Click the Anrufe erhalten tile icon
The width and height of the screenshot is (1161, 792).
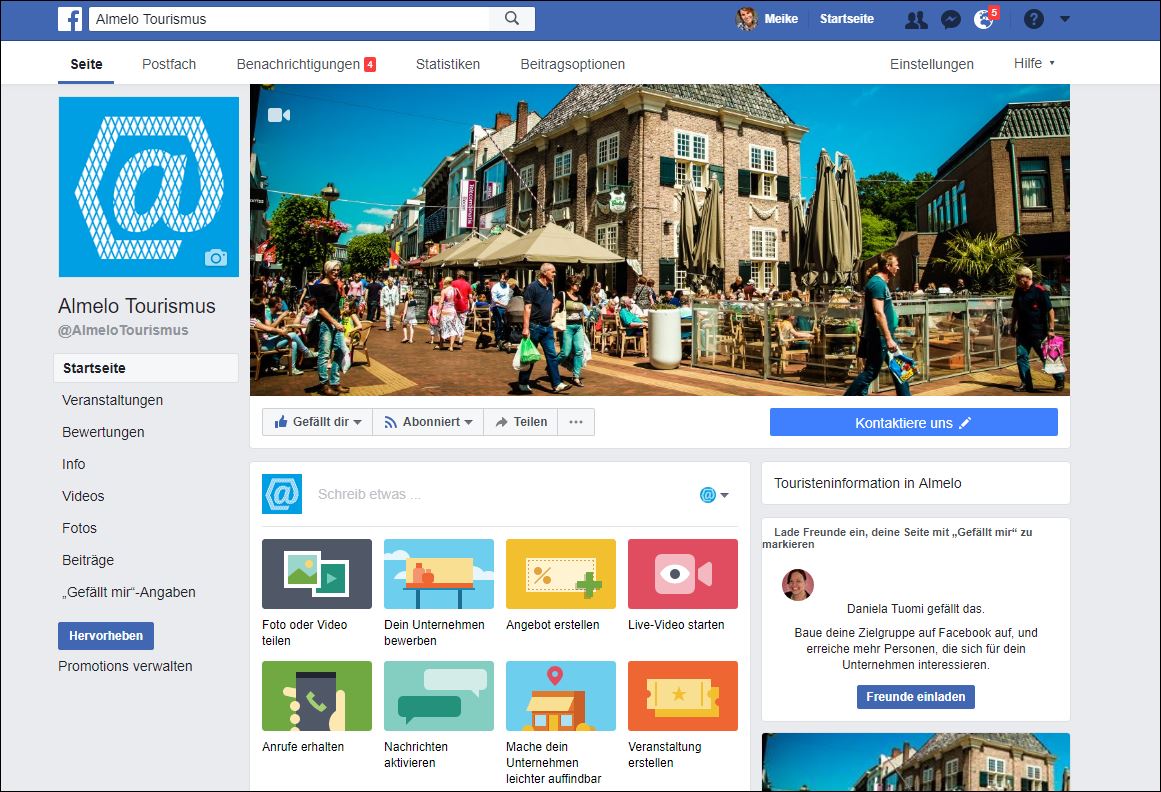pyautogui.click(x=317, y=696)
